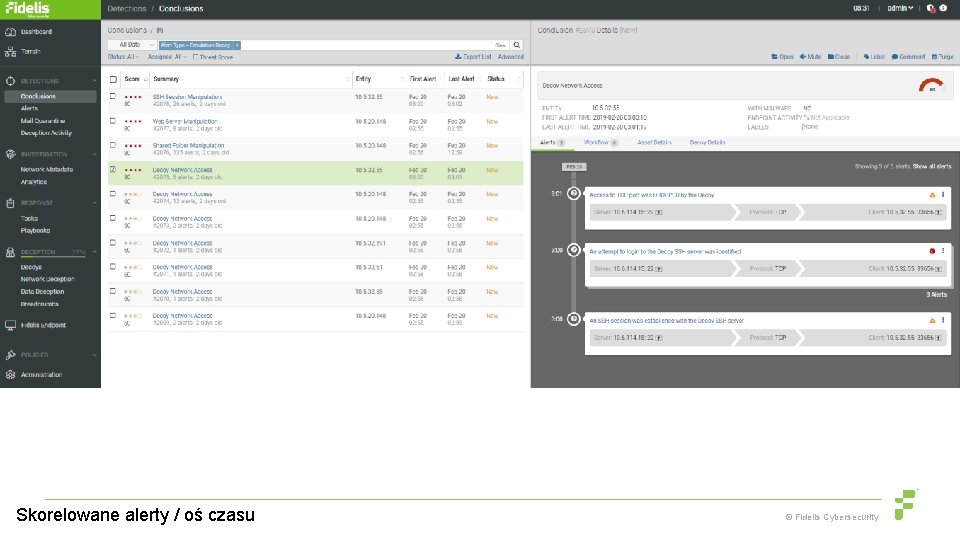960x540 pixels.
Task: Switch to the Workflow tab
Action: click(x=601, y=143)
